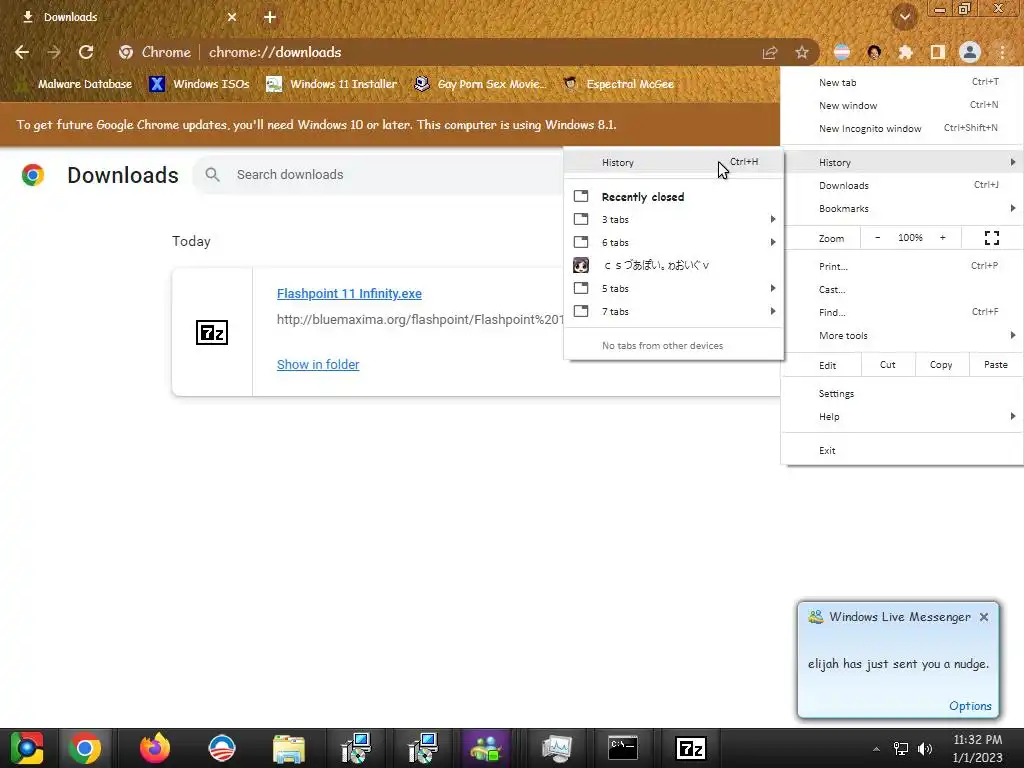Open Flashpoint 11 Infinity.exe link
The image size is (1024, 768).
click(349, 294)
